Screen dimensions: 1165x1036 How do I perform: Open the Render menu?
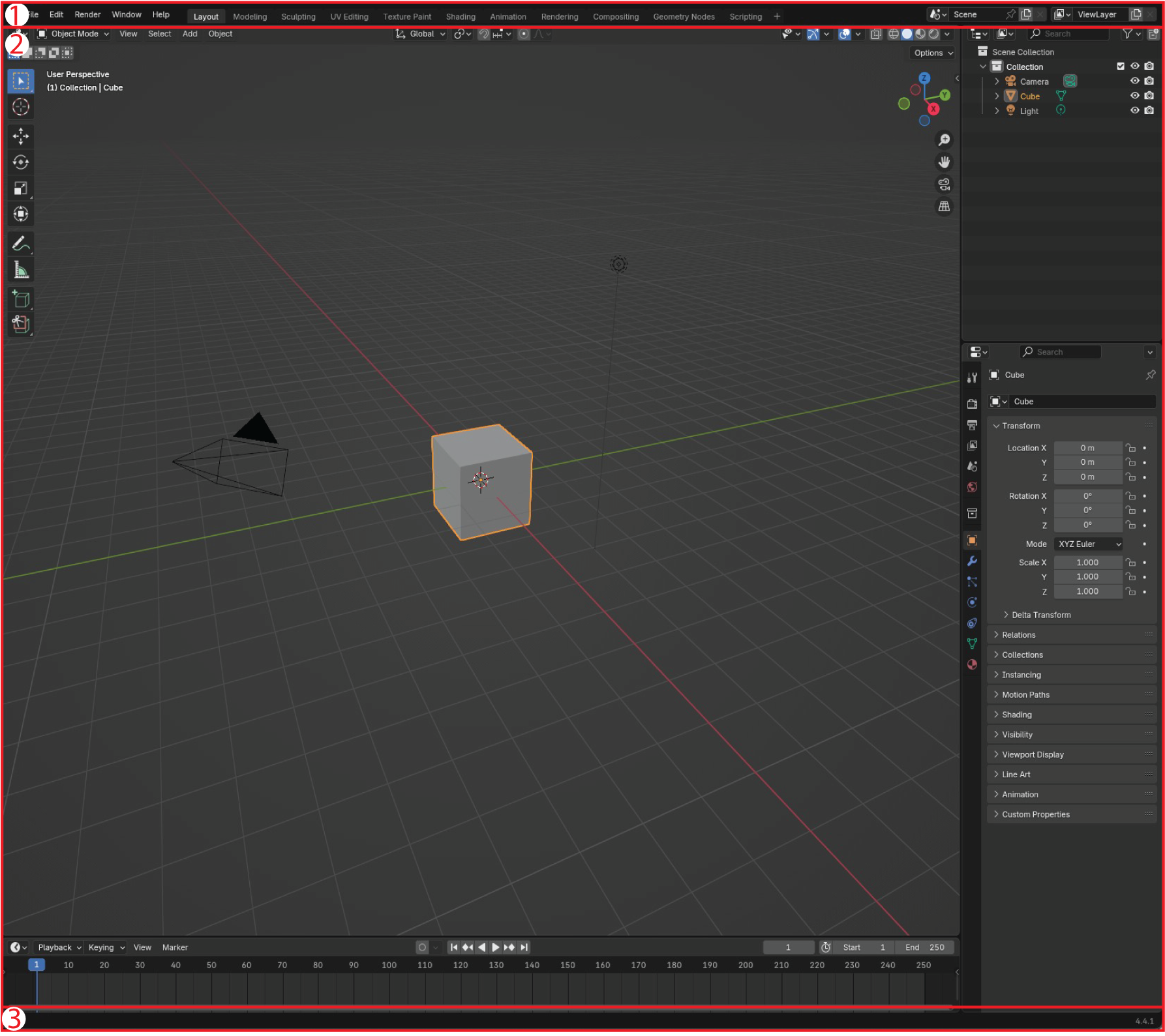[x=87, y=14]
